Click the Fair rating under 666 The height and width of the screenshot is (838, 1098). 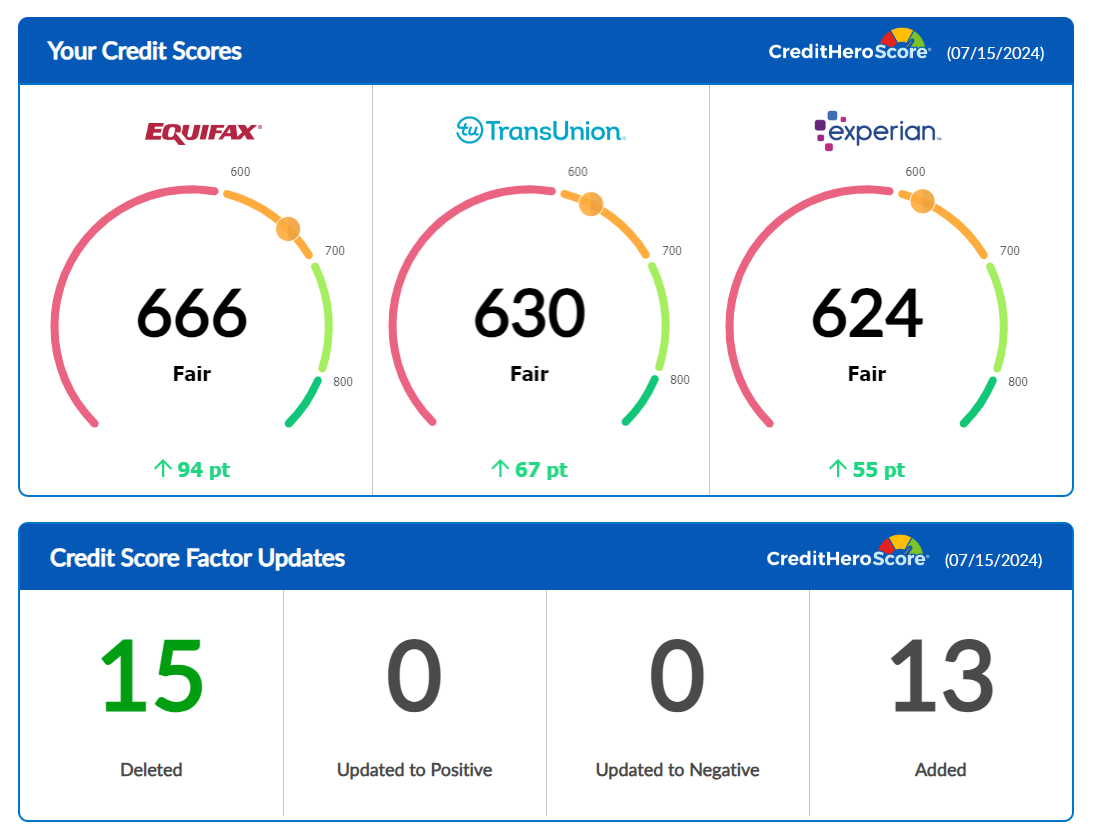point(192,374)
